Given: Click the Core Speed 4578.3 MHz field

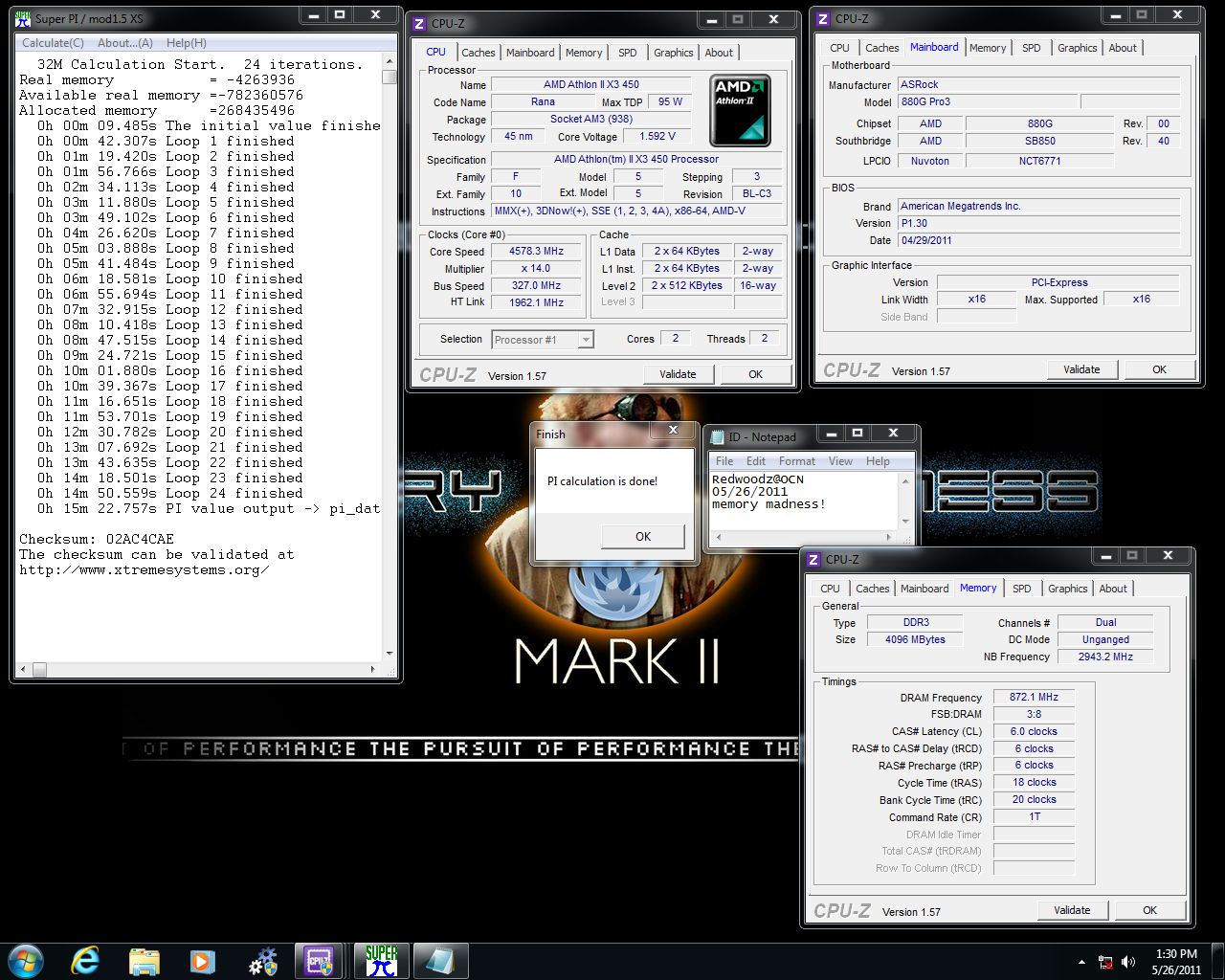Looking at the screenshot, I should pos(536,252).
